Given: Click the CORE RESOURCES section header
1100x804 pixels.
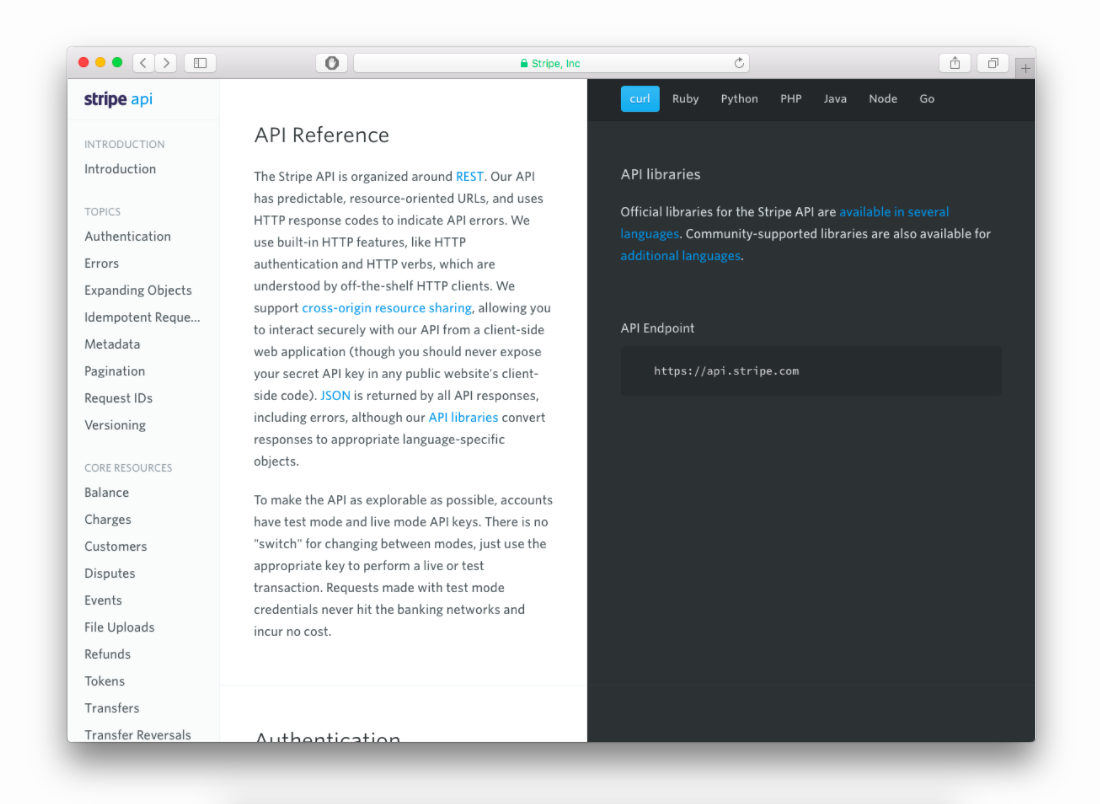Looking at the screenshot, I should pyautogui.click(x=128, y=468).
